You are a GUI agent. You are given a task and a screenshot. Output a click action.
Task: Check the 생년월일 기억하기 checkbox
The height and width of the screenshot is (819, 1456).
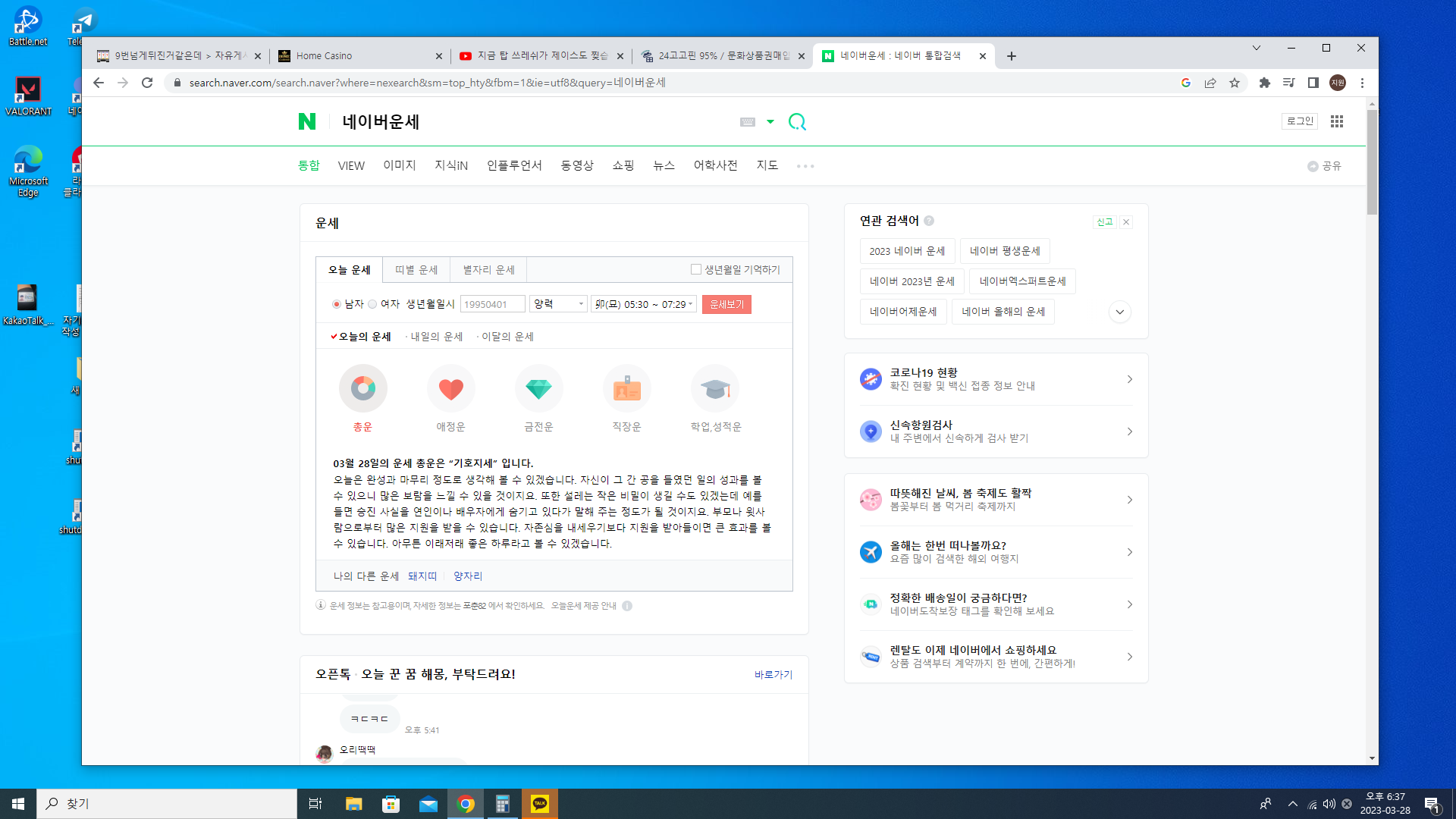tap(696, 269)
